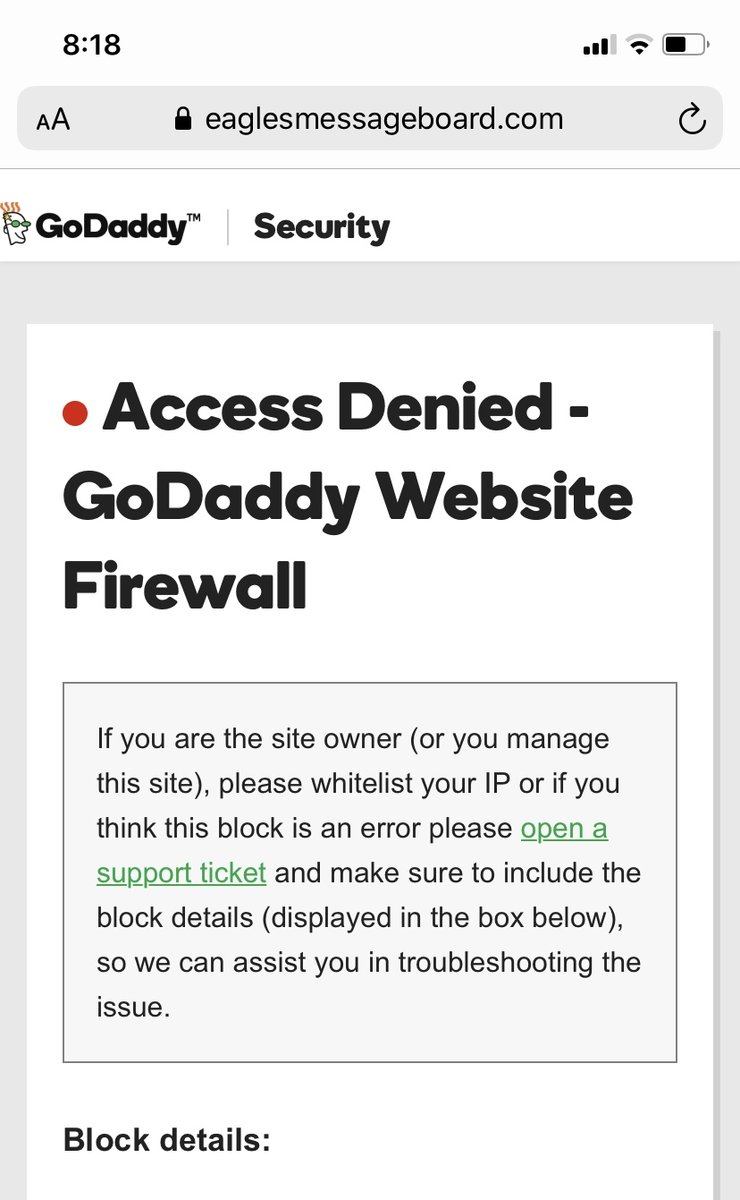This screenshot has height=1200, width=740.
Task: Tap the word Firewall in the heading
Action: point(184,585)
